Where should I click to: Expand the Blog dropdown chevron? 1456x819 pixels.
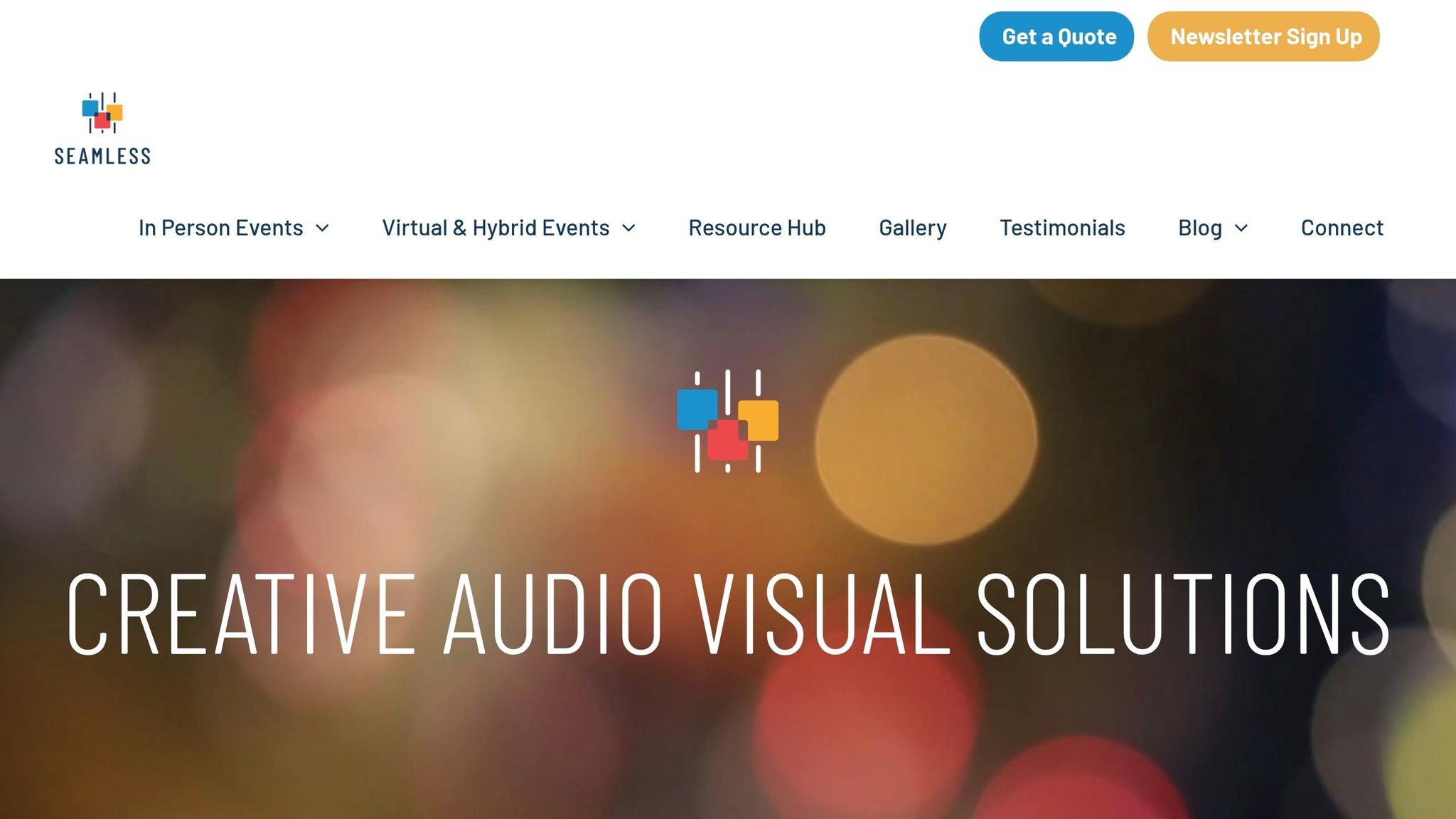(1241, 228)
